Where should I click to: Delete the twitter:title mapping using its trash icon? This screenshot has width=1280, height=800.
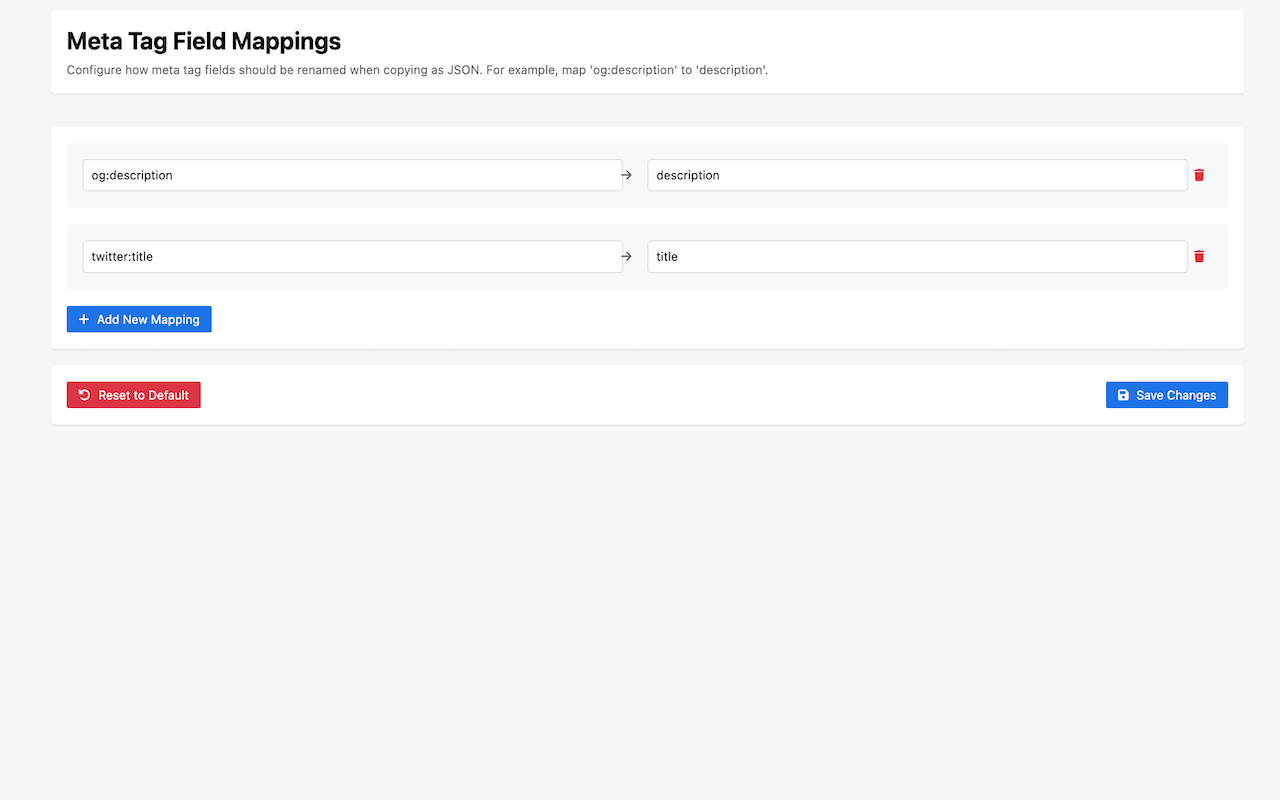pos(1199,256)
